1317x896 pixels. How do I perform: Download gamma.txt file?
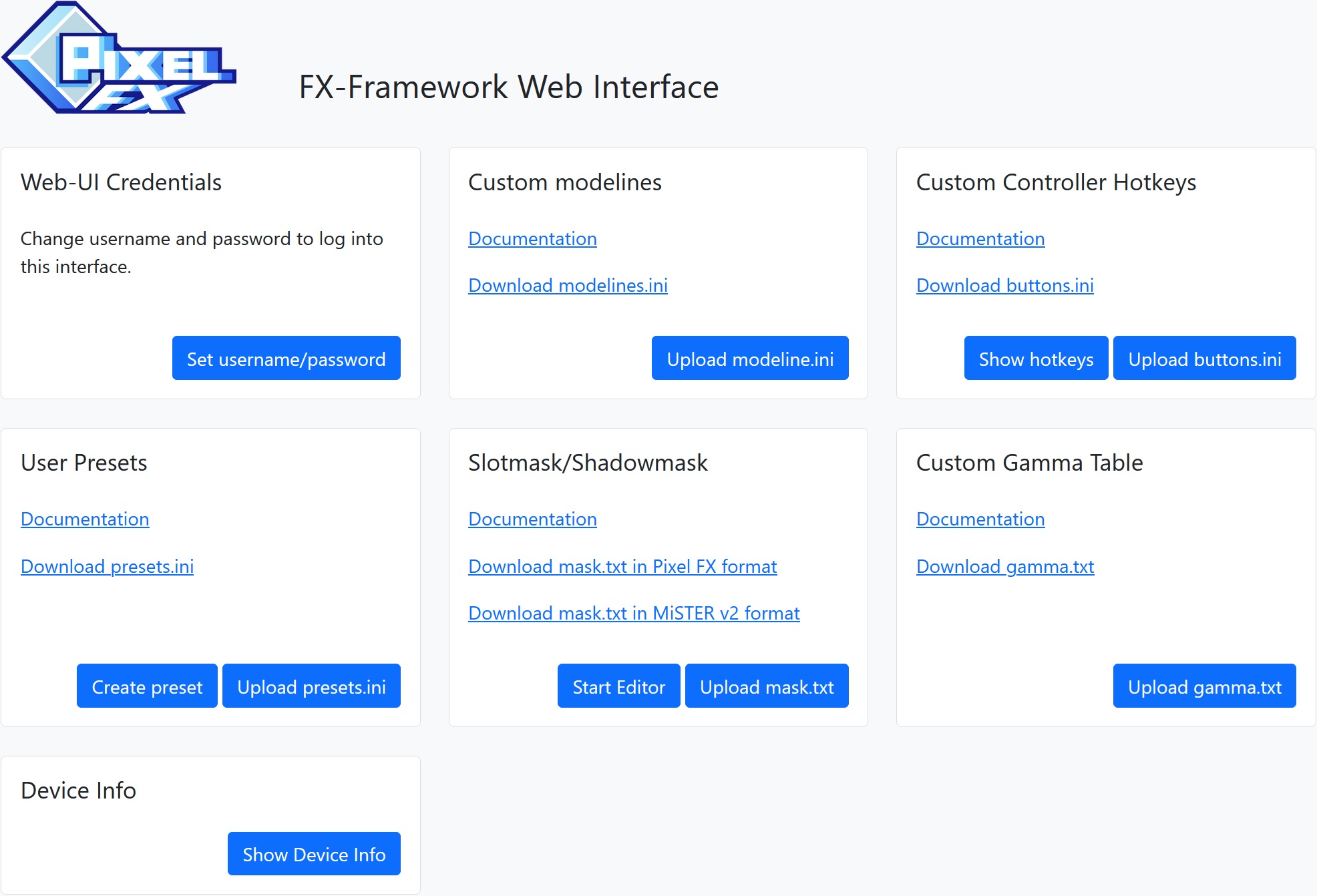[1005, 567]
